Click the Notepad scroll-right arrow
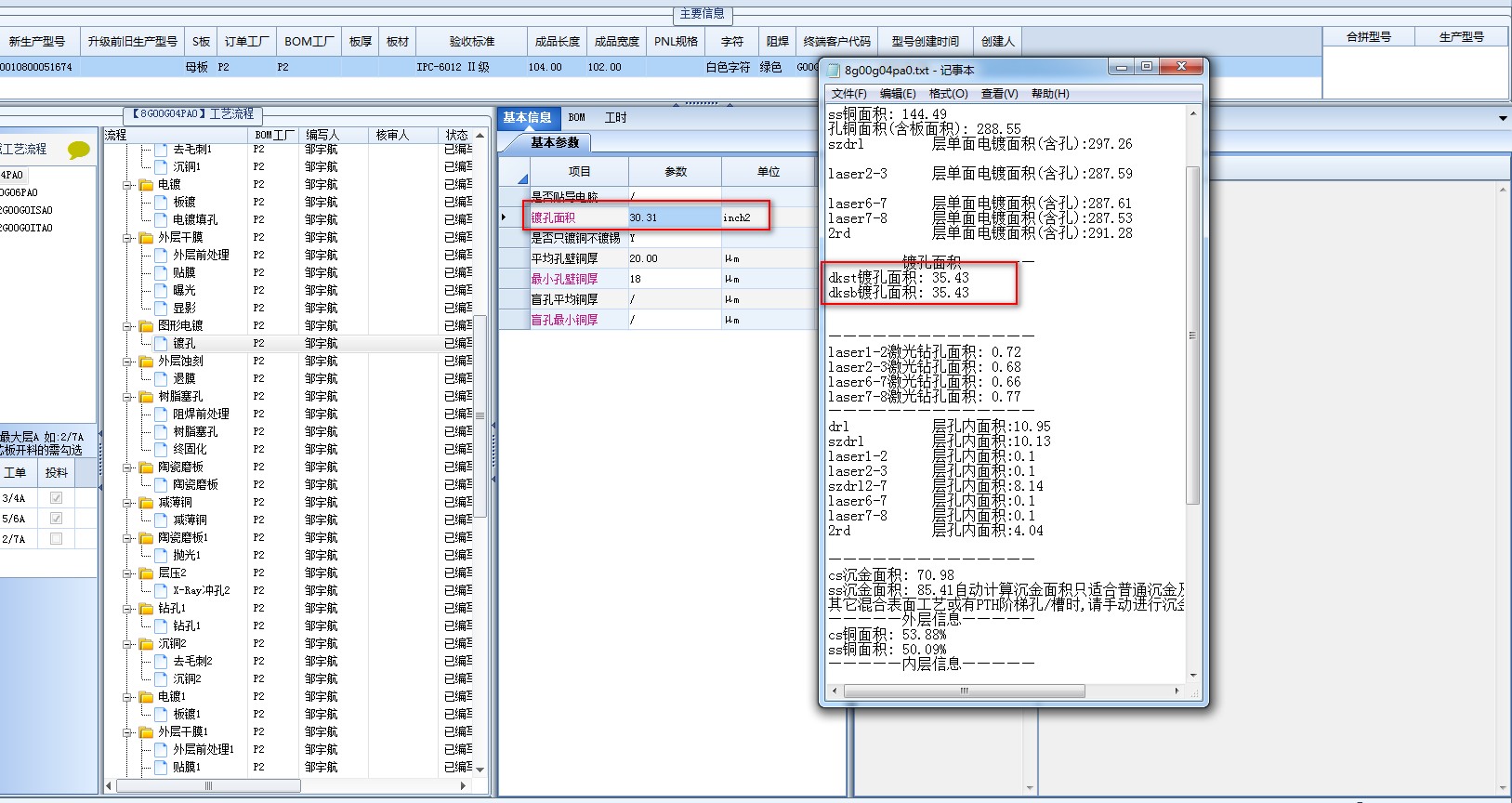 point(1177,691)
